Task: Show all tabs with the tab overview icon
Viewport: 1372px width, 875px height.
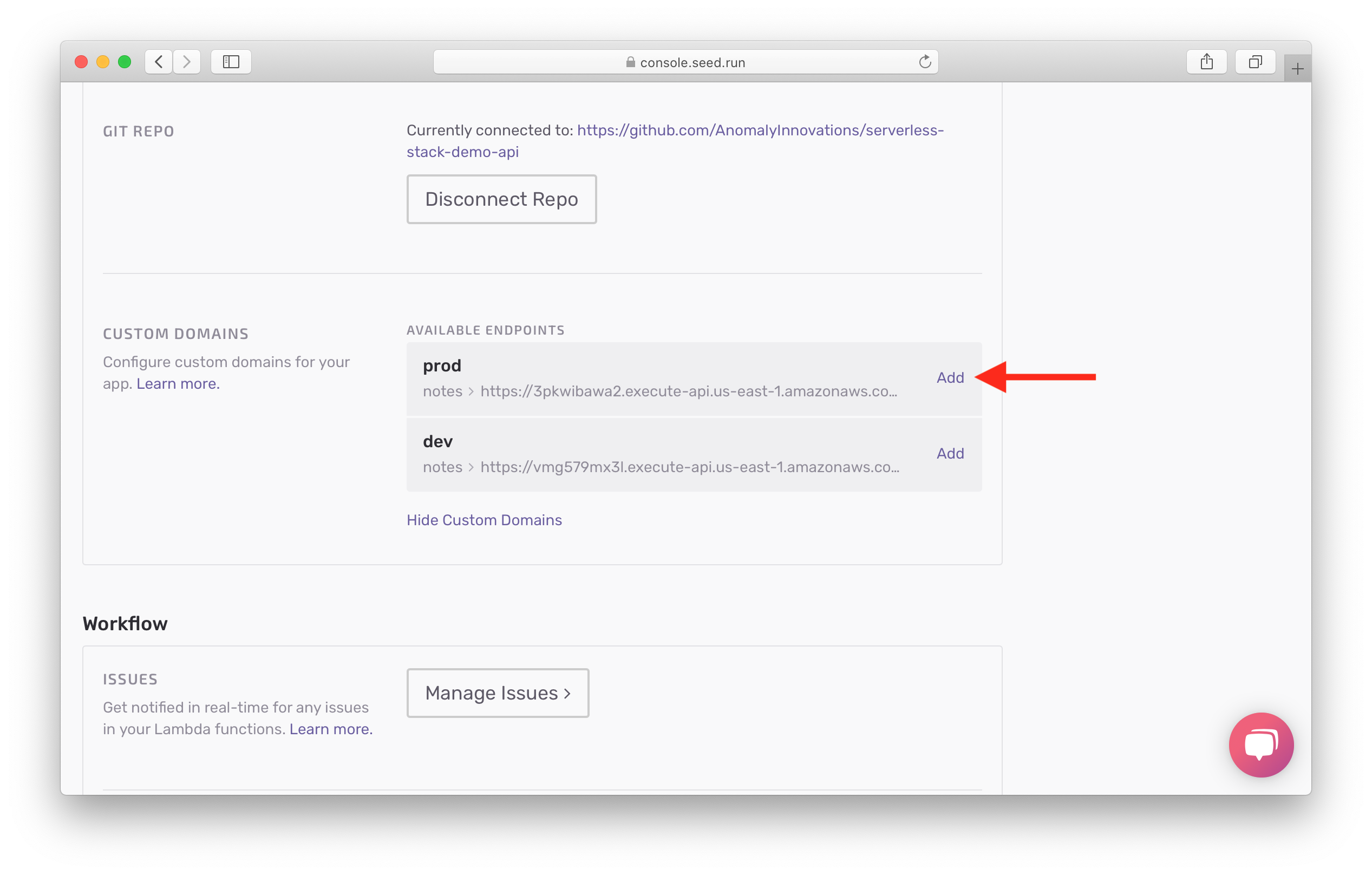Action: 1255,62
